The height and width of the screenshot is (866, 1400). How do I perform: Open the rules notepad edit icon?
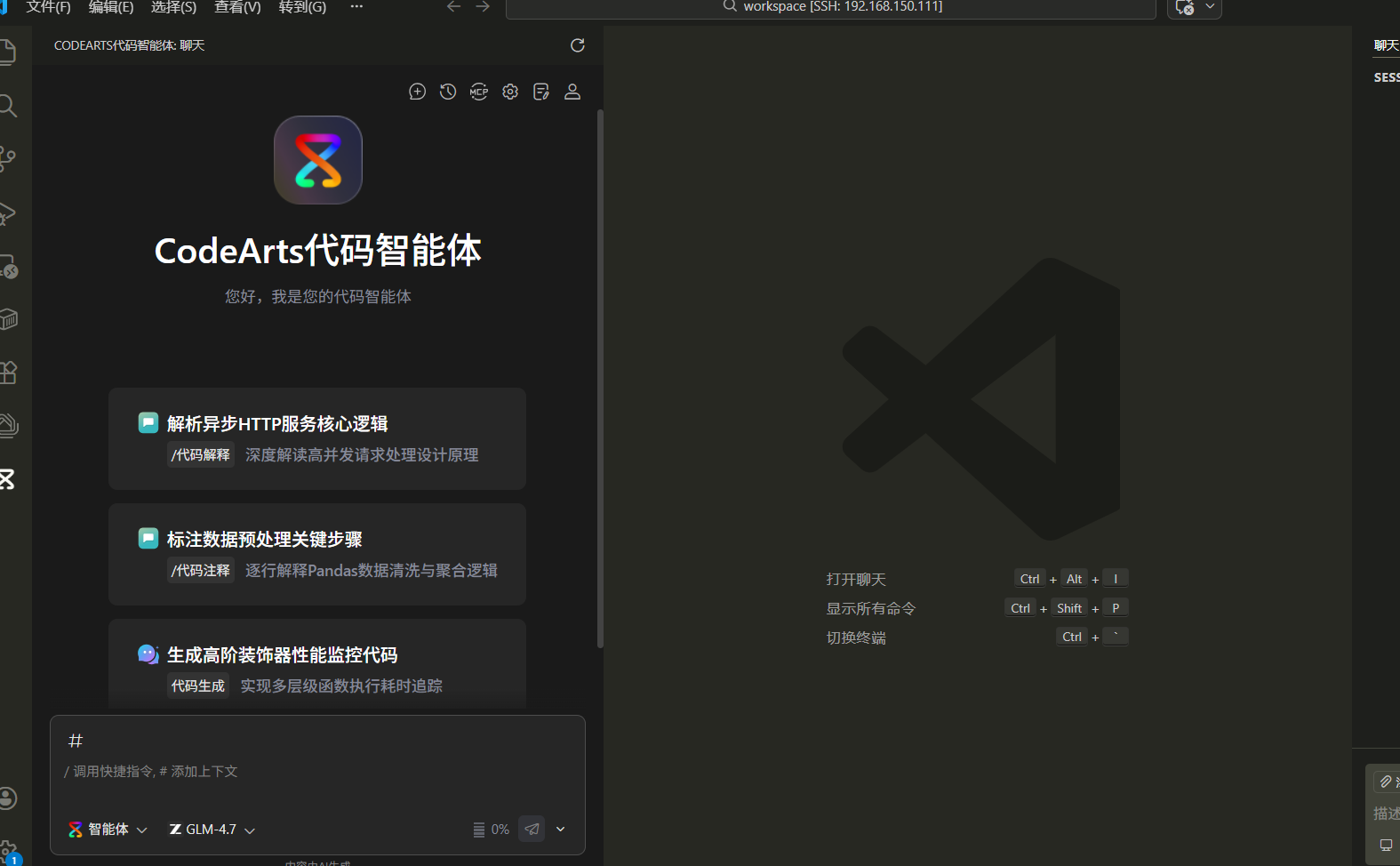pyautogui.click(x=541, y=92)
